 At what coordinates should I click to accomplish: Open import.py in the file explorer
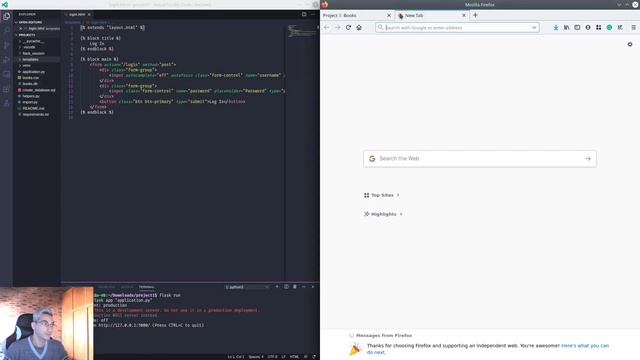pos(30,102)
